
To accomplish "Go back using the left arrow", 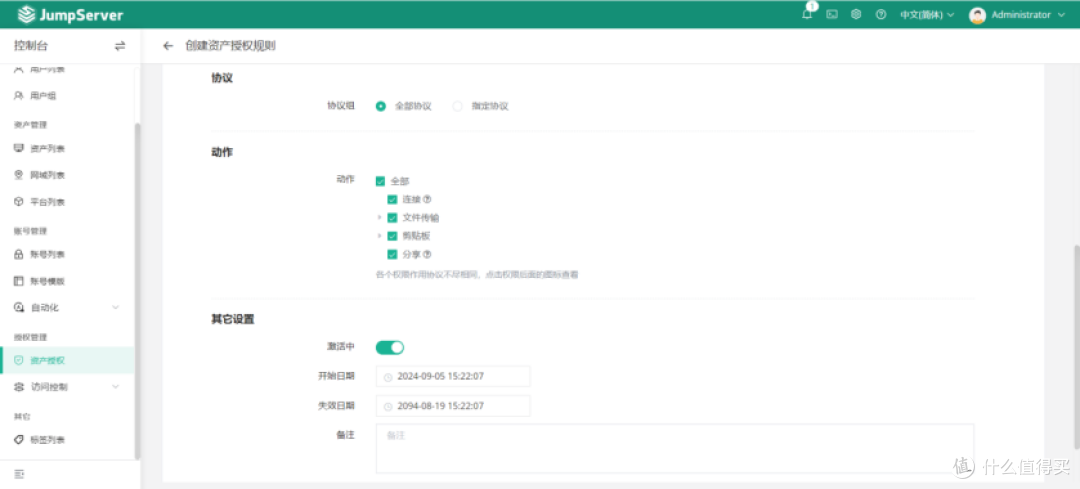I will point(167,46).
